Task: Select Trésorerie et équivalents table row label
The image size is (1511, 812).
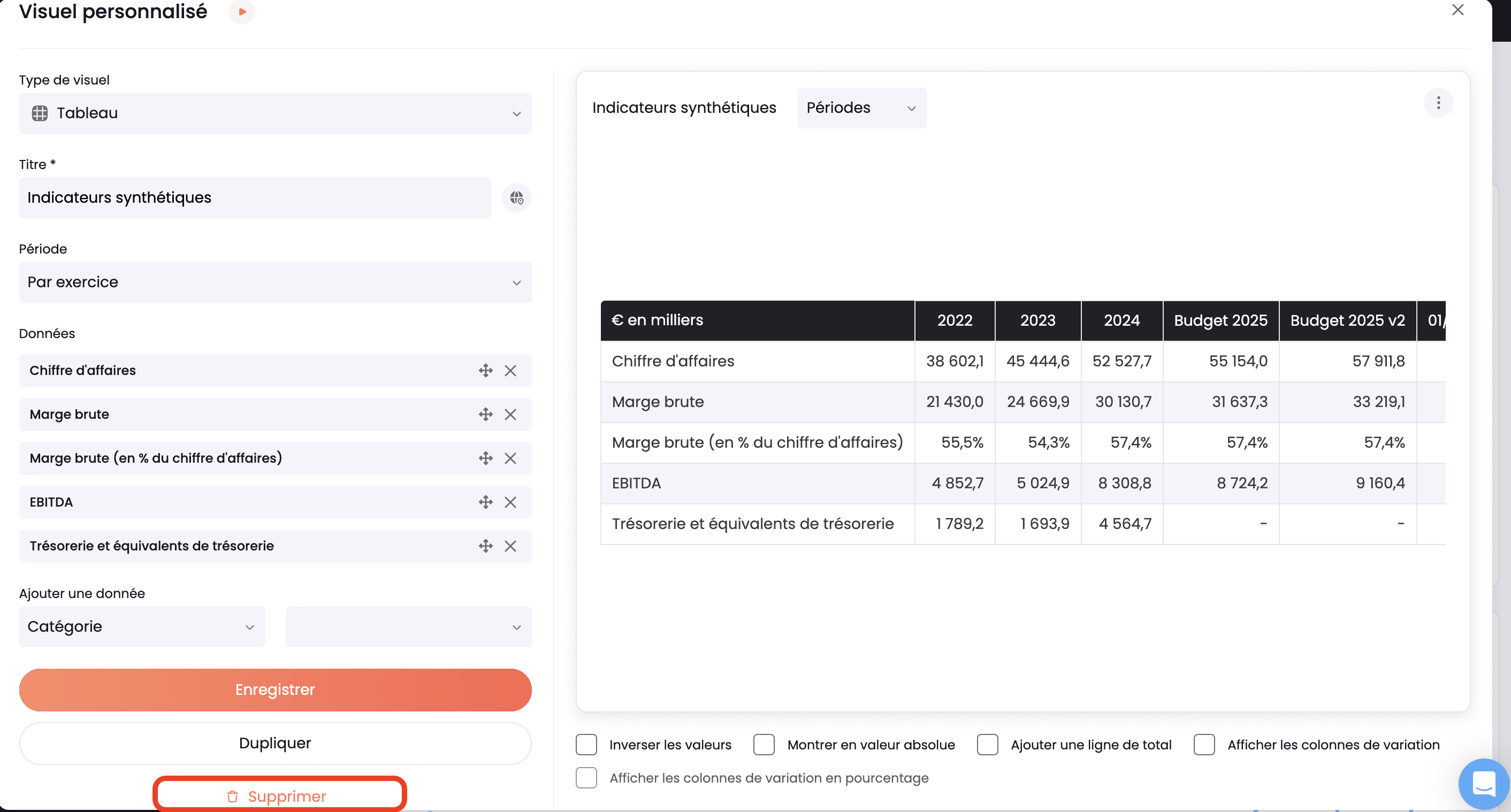Action: tap(753, 524)
